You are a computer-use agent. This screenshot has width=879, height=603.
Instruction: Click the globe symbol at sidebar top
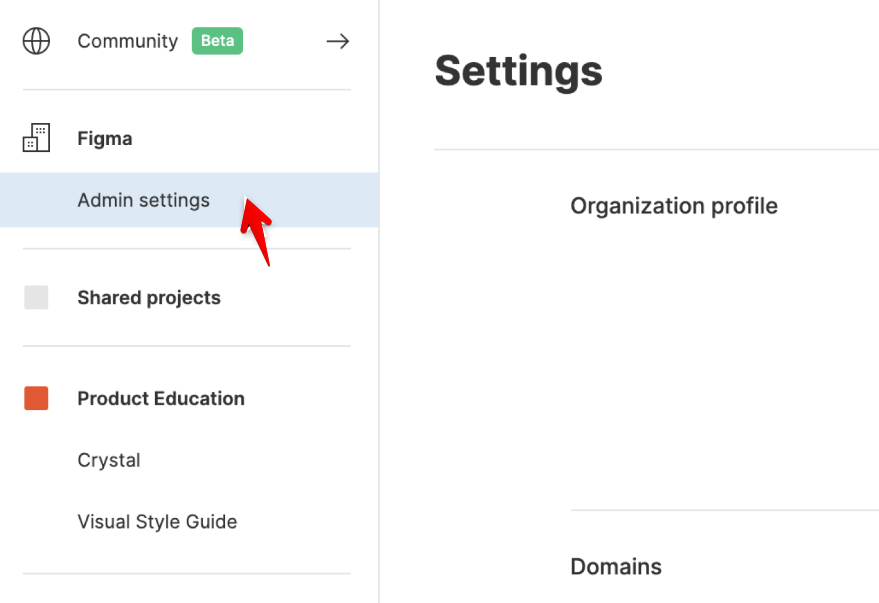(36, 41)
